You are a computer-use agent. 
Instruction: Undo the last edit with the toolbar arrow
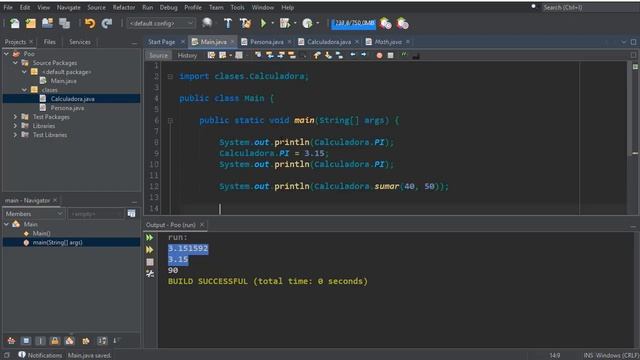[90, 23]
